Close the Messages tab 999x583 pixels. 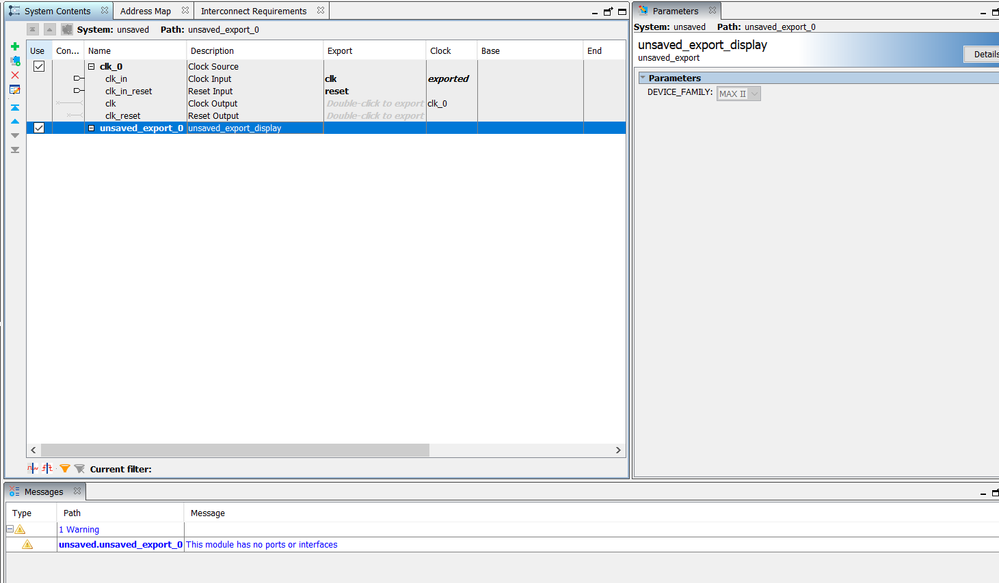tap(77, 491)
